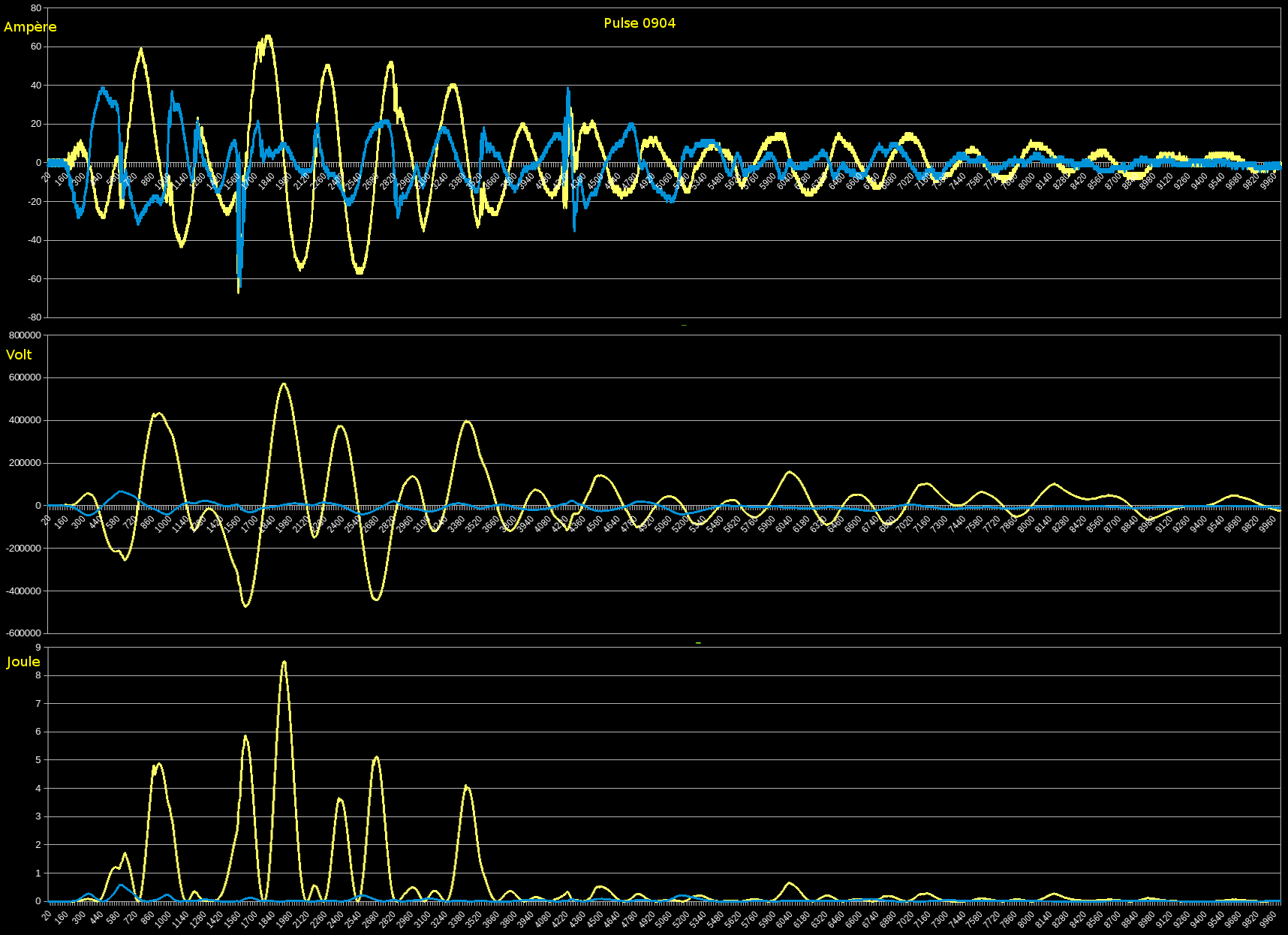Click the 6 tick on the Joule axis
The width and height of the screenshot is (1288, 935).
38,732
